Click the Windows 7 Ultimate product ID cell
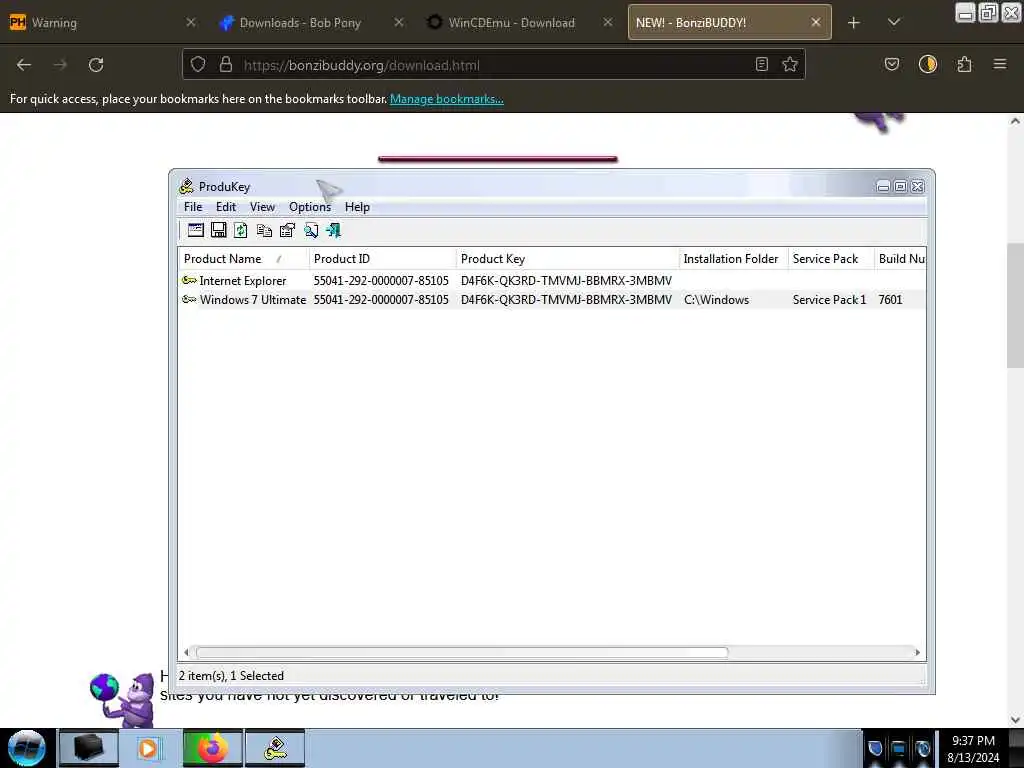1024x768 pixels. pyautogui.click(x=381, y=299)
